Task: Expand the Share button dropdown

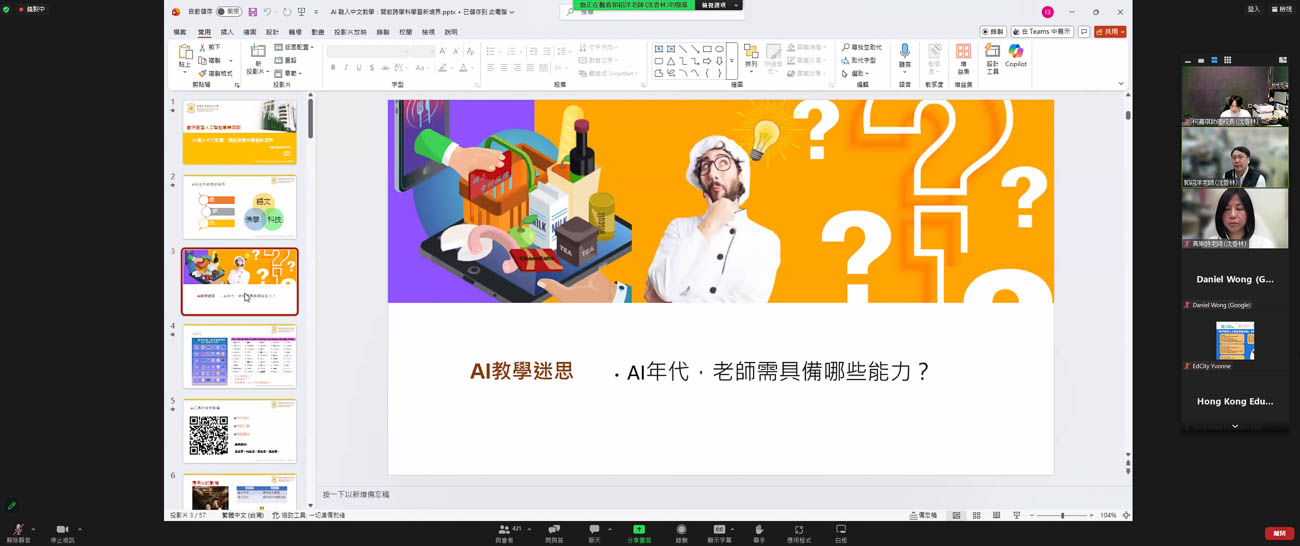Action: (x=1123, y=32)
